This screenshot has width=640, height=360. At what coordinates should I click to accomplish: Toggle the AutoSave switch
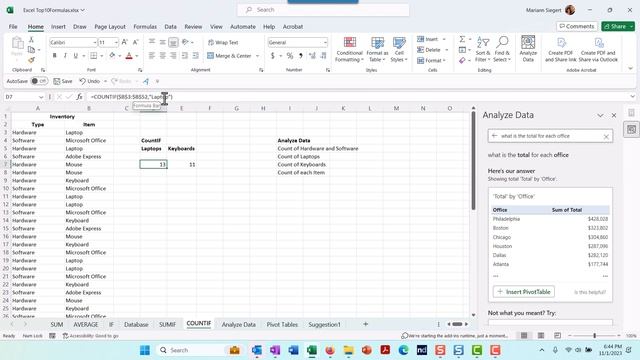click(40, 81)
